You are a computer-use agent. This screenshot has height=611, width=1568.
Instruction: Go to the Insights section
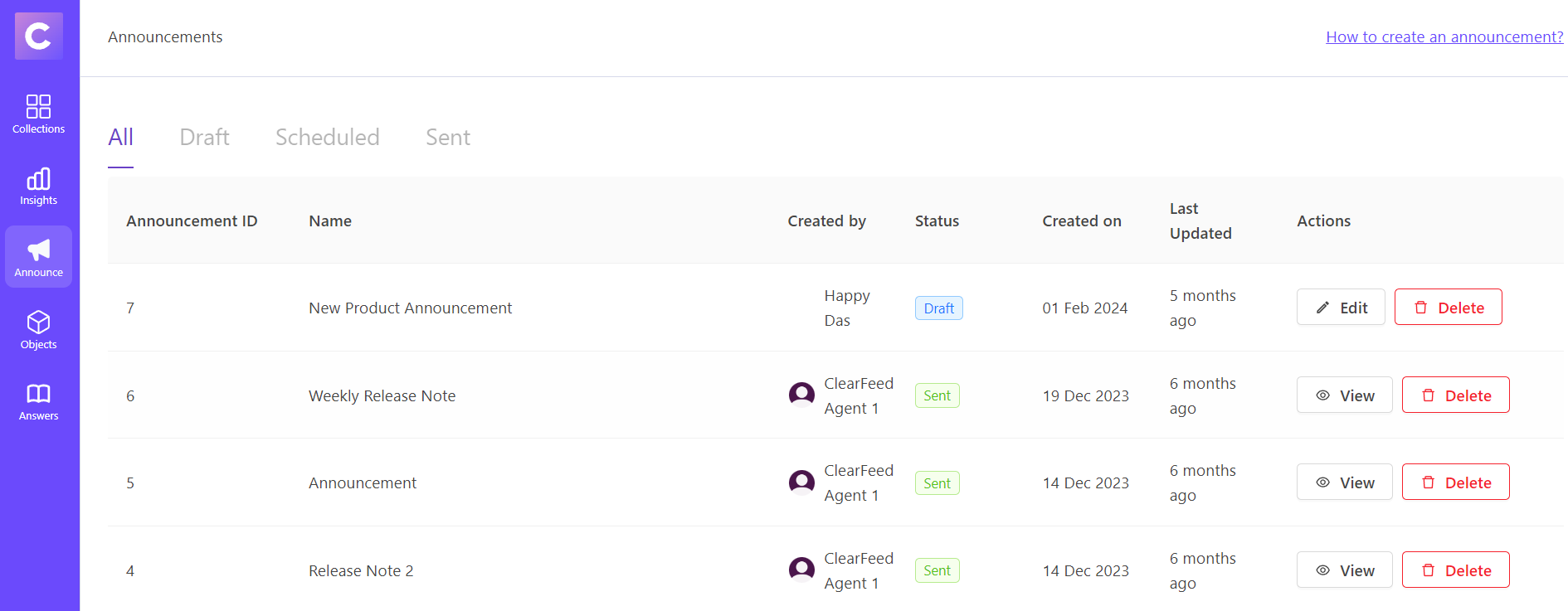tap(38, 187)
